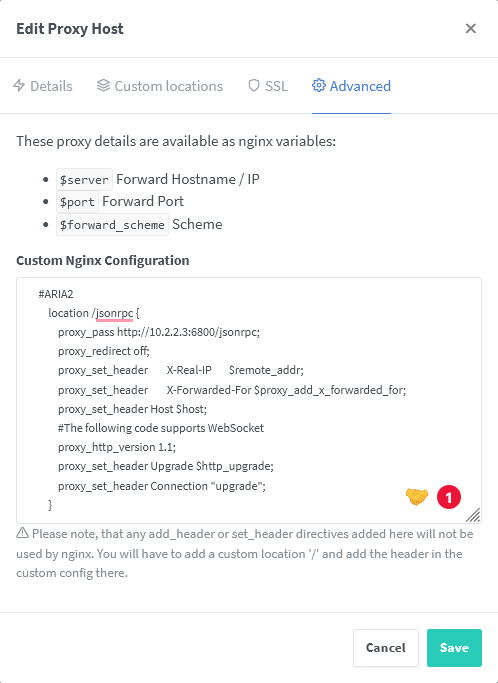
Task: Click the layers icon for Custom locations
Action: (x=103, y=85)
